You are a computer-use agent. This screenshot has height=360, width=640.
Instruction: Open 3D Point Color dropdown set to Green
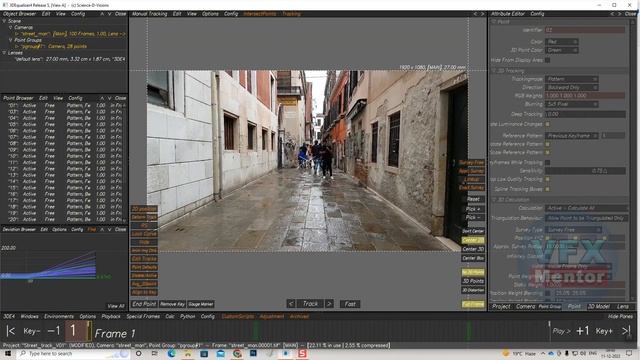point(562,50)
